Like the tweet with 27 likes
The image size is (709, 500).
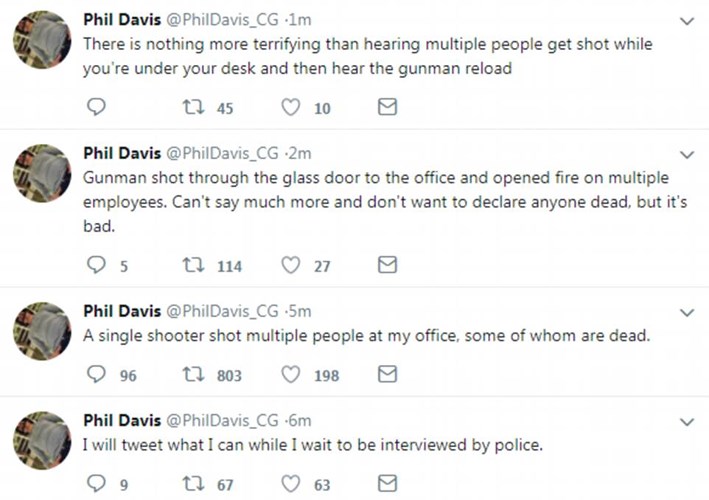(x=292, y=264)
